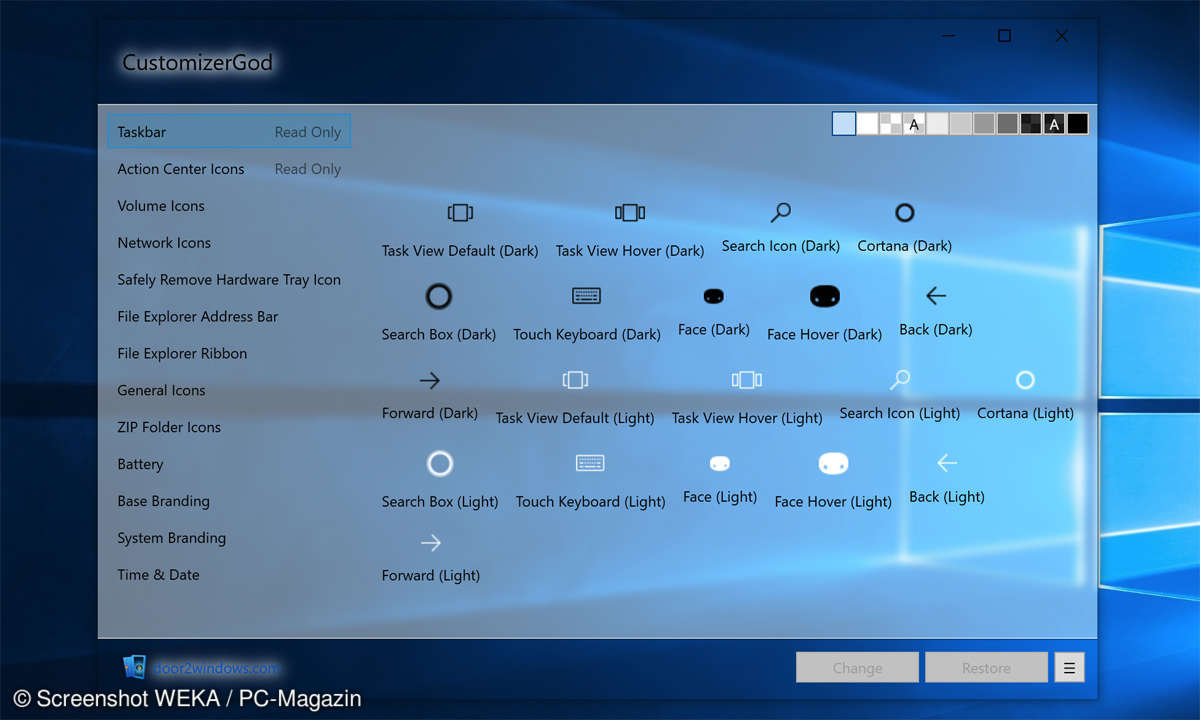The image size is (1200, 720).
Task: Choose the dark checkerboard swatch without letter
Action: click(1030, 124)
